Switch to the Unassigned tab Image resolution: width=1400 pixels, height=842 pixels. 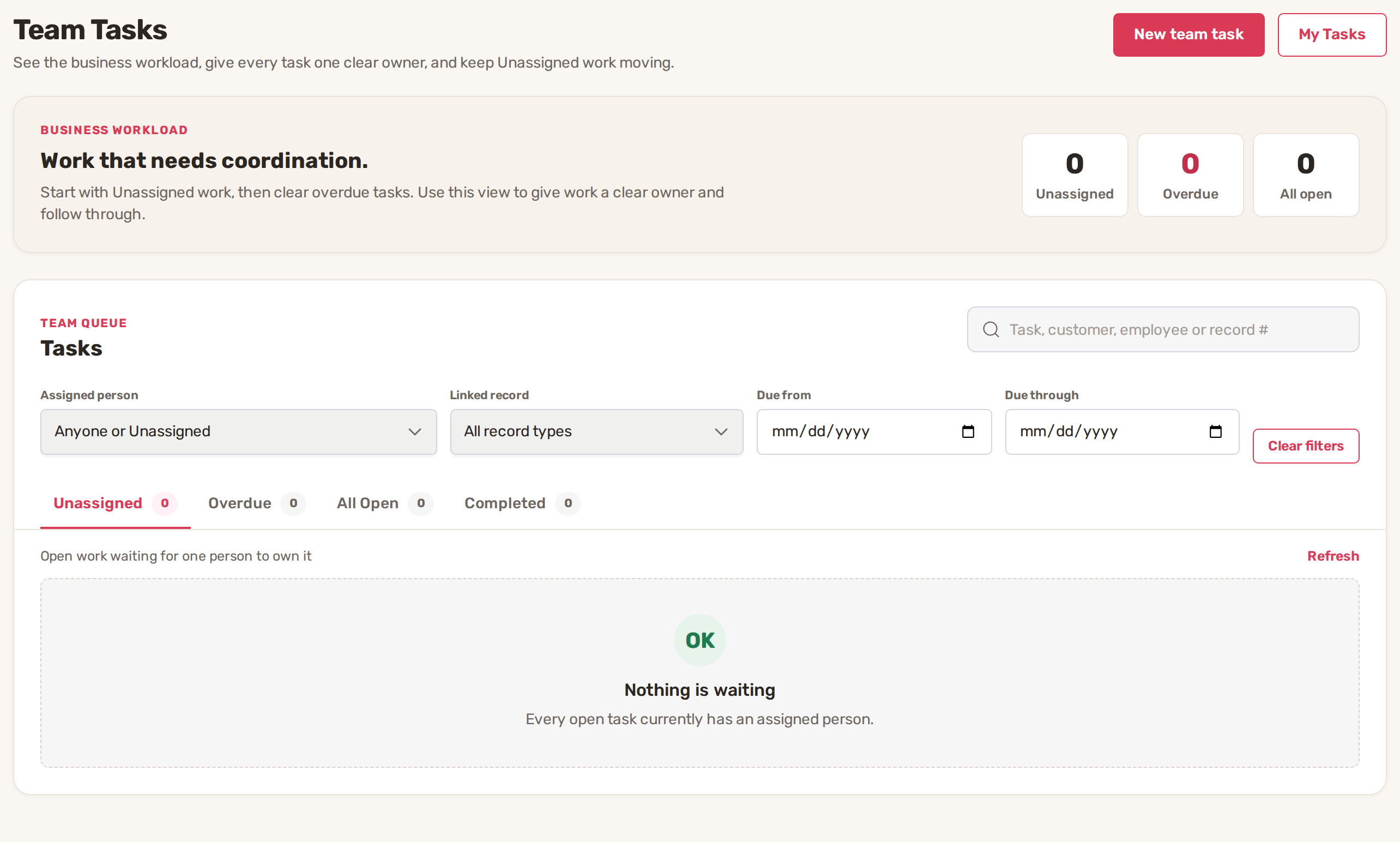click(x=115, y=503)
